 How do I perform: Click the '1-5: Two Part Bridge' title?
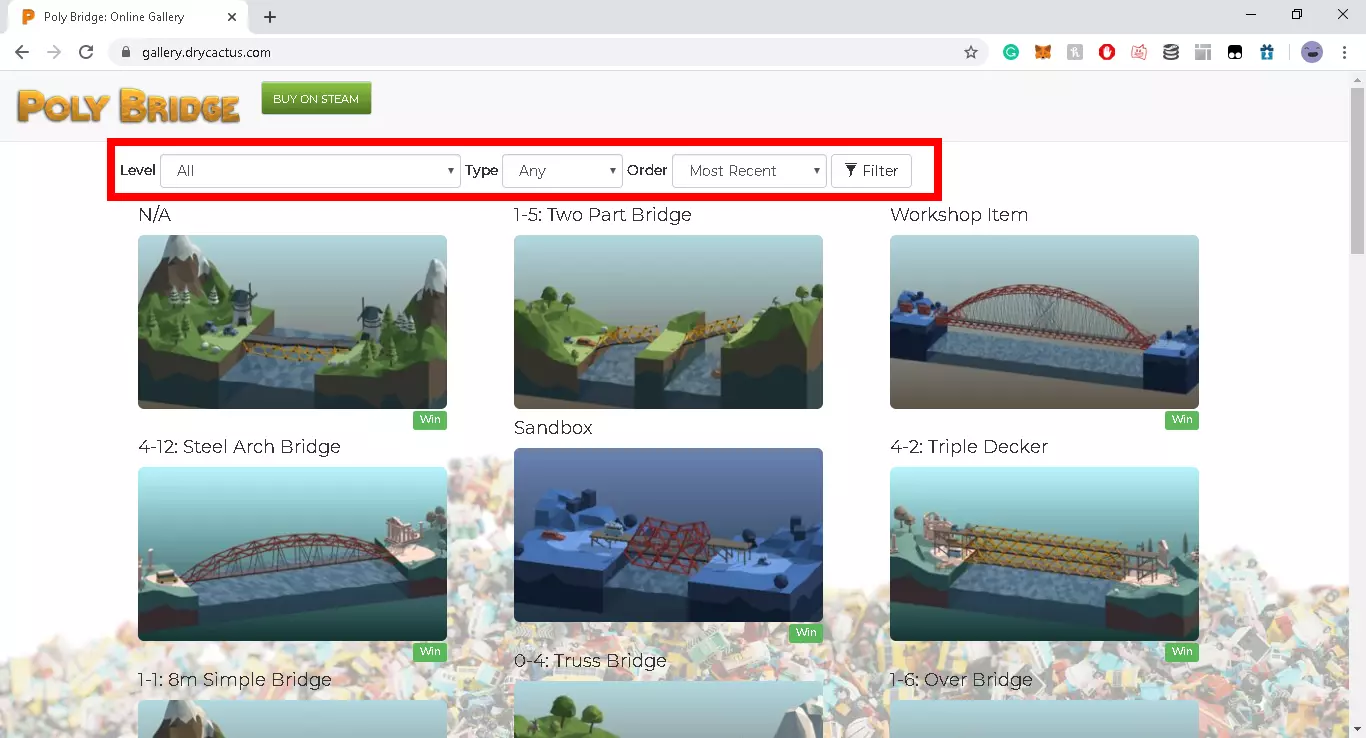[602, 215]
